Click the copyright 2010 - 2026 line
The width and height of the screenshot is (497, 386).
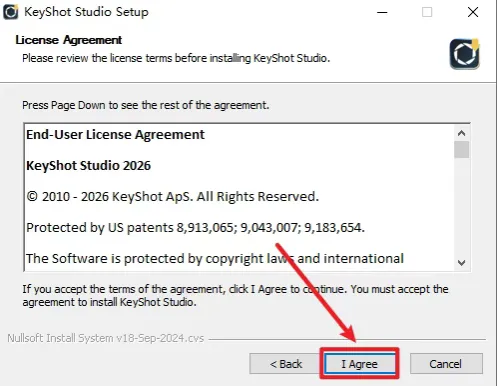pos(173,196)
